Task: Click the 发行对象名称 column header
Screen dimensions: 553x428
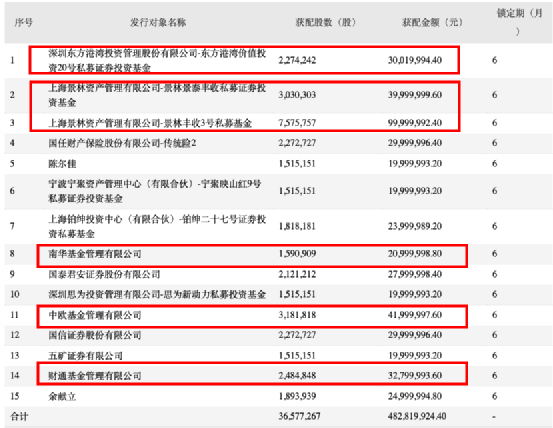Action: coord(158,23)
